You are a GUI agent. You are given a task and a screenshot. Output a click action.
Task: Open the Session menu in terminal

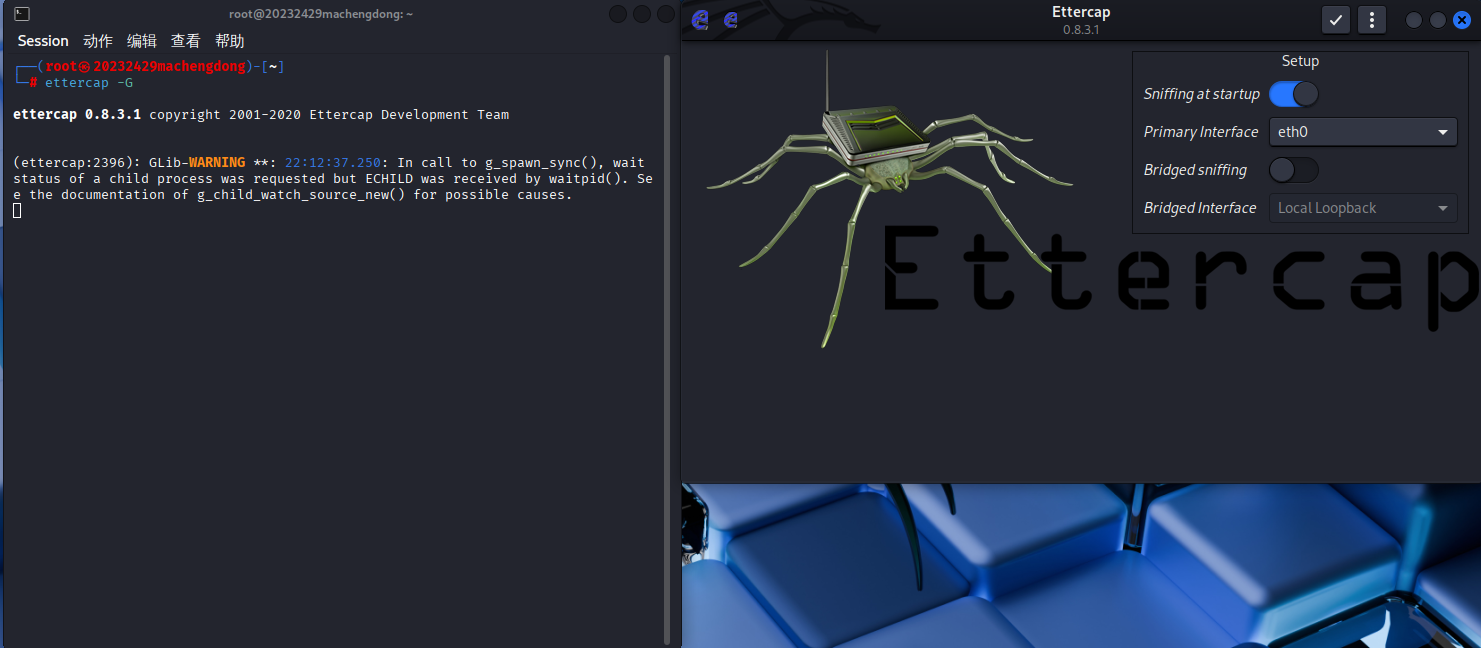click(43, 41)
